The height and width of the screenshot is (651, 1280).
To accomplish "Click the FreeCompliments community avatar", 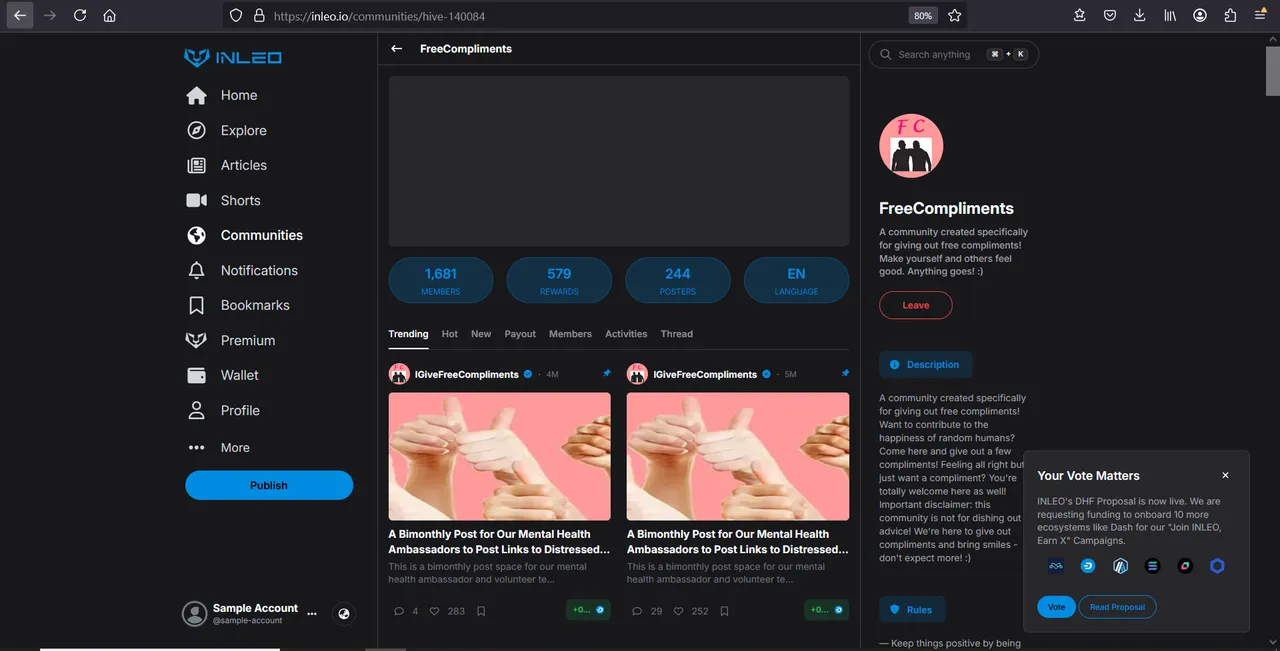I will [911, 145].
